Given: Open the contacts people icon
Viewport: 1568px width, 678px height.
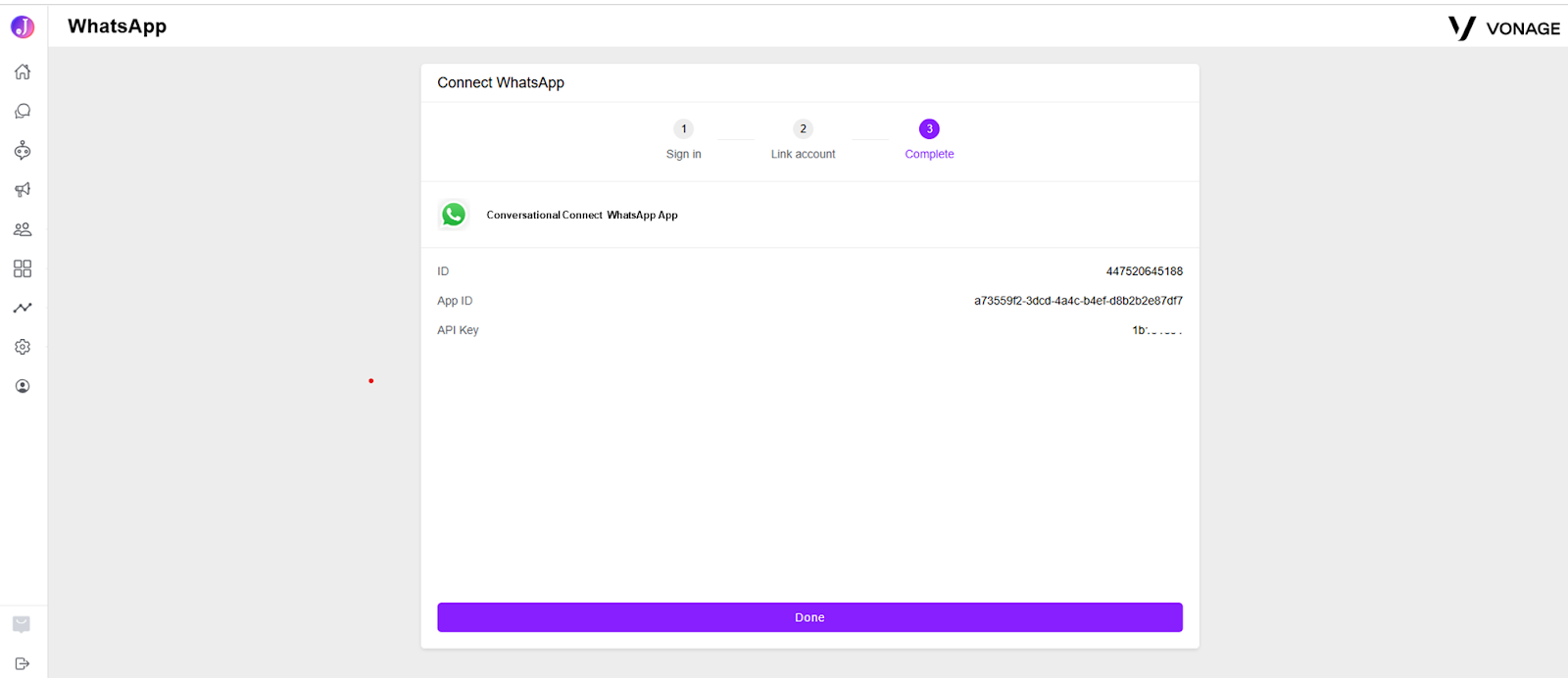Looking at the screenshot, I should coord(23,229).
